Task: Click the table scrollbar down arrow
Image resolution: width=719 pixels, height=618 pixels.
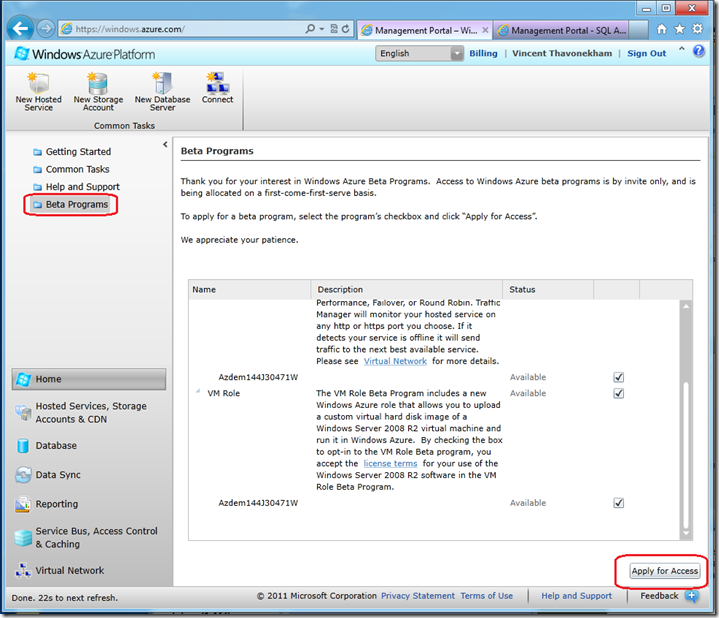Action: tap(686, 533)
